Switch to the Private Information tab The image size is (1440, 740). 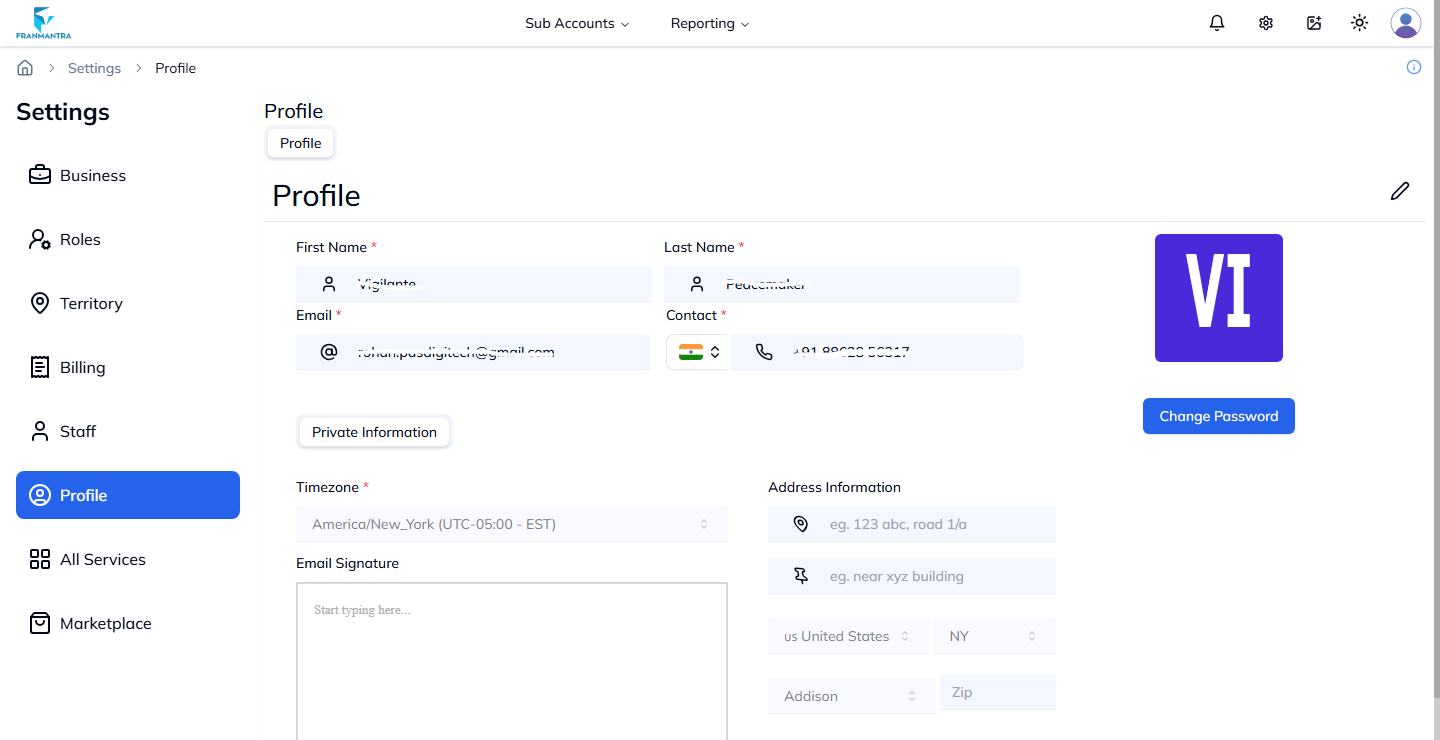pos(374,431)
